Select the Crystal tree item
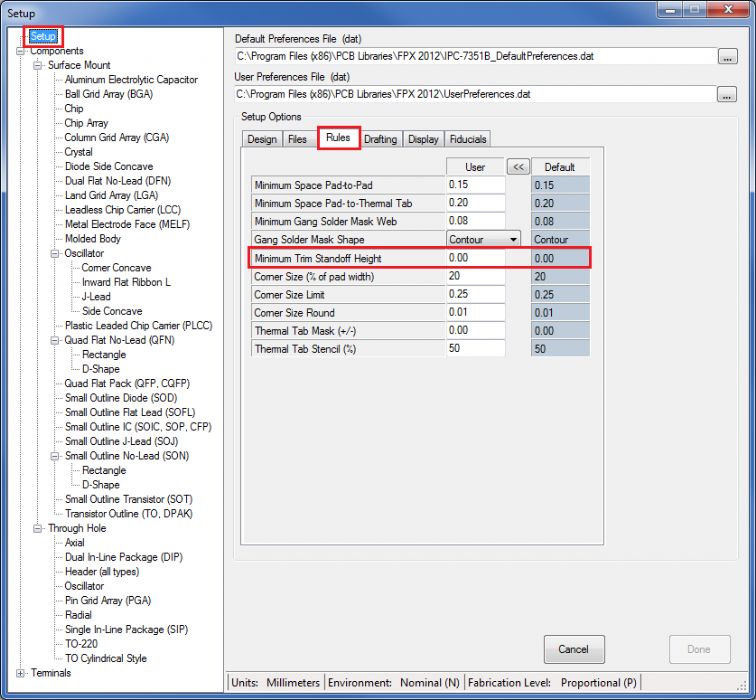The width and height of the screenshot is (756, 700). point(79,152)
